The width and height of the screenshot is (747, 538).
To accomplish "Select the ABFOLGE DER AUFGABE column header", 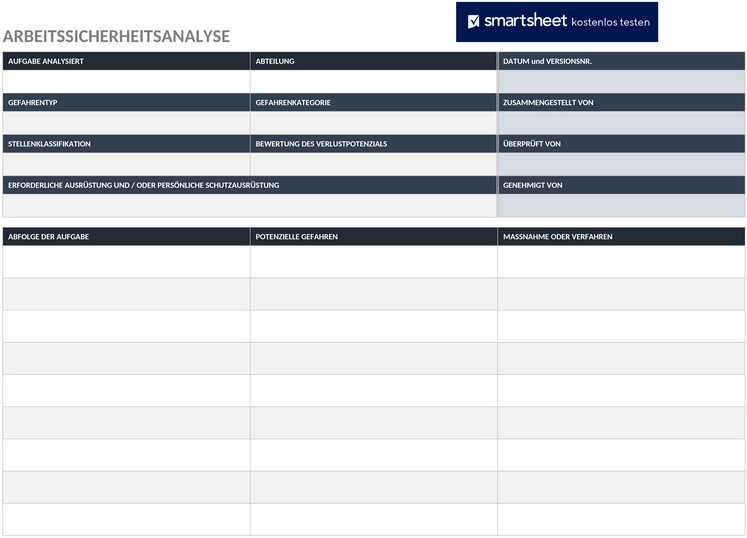I will 126,237.
